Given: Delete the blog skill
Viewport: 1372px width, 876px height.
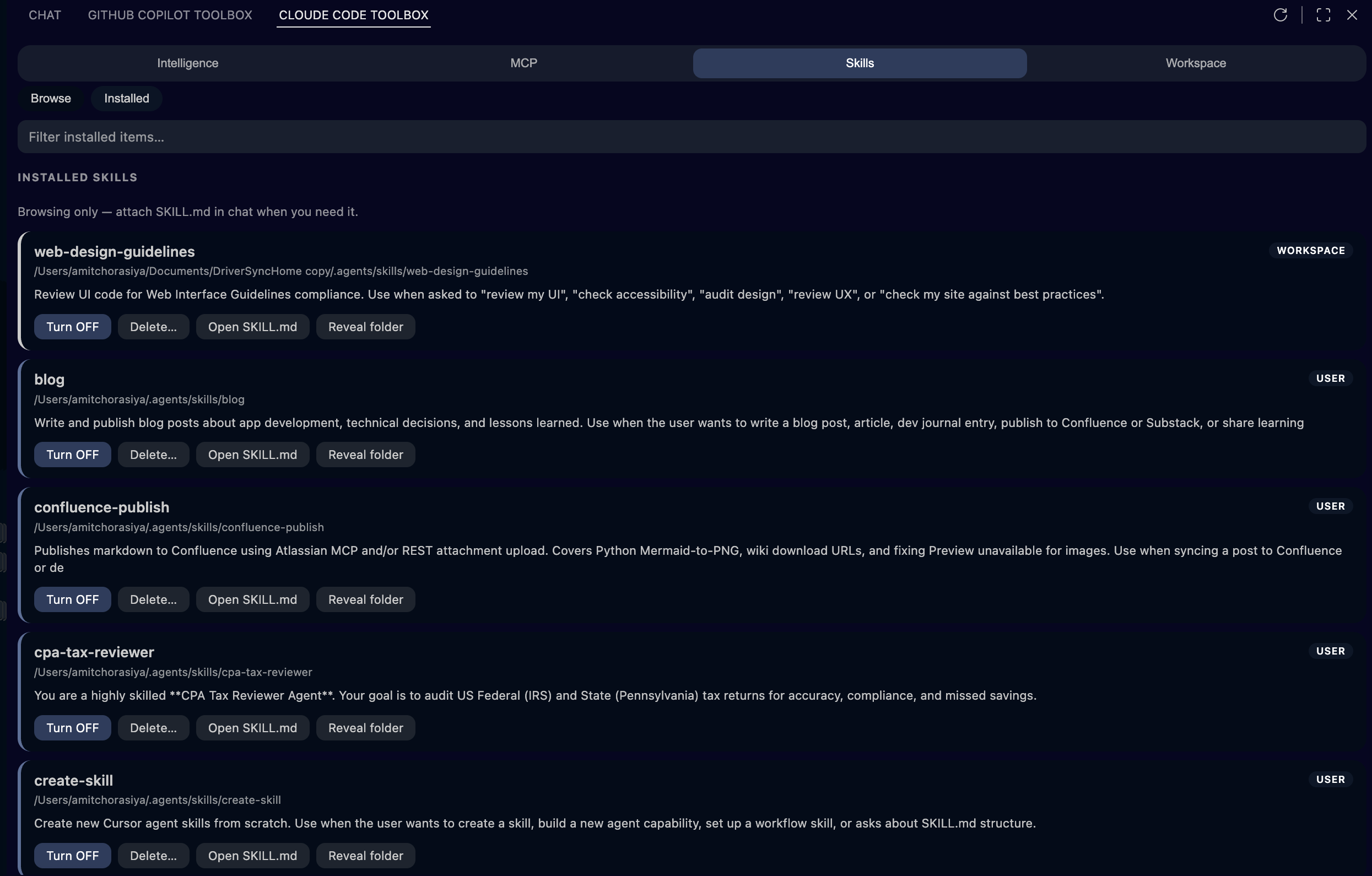Looking at the screenshot, I should pos(153,454).
